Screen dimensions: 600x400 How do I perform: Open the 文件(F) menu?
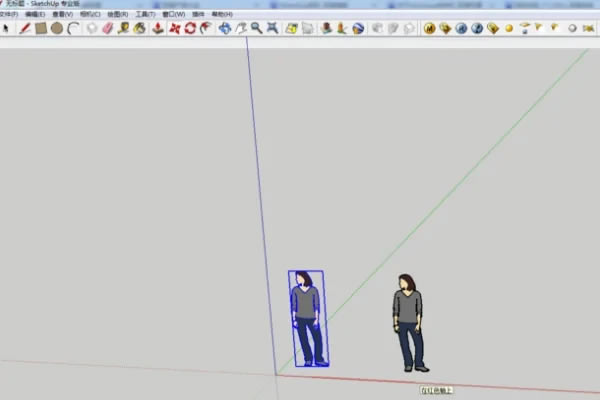(x=11, y=15)
